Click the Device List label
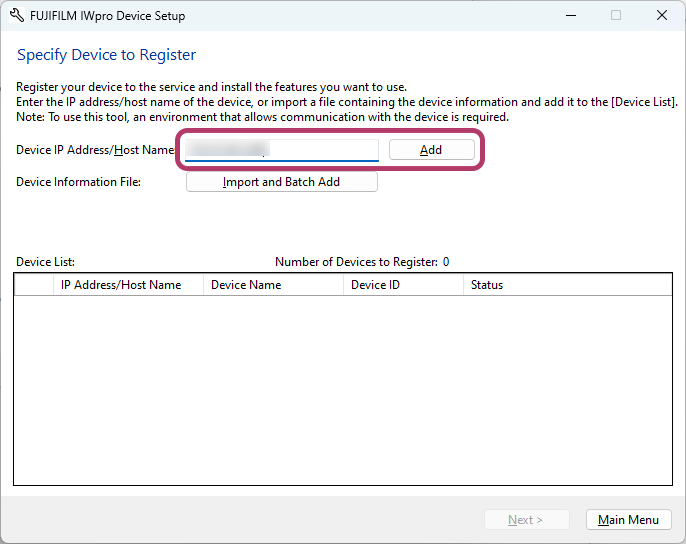 pos(46,262)
